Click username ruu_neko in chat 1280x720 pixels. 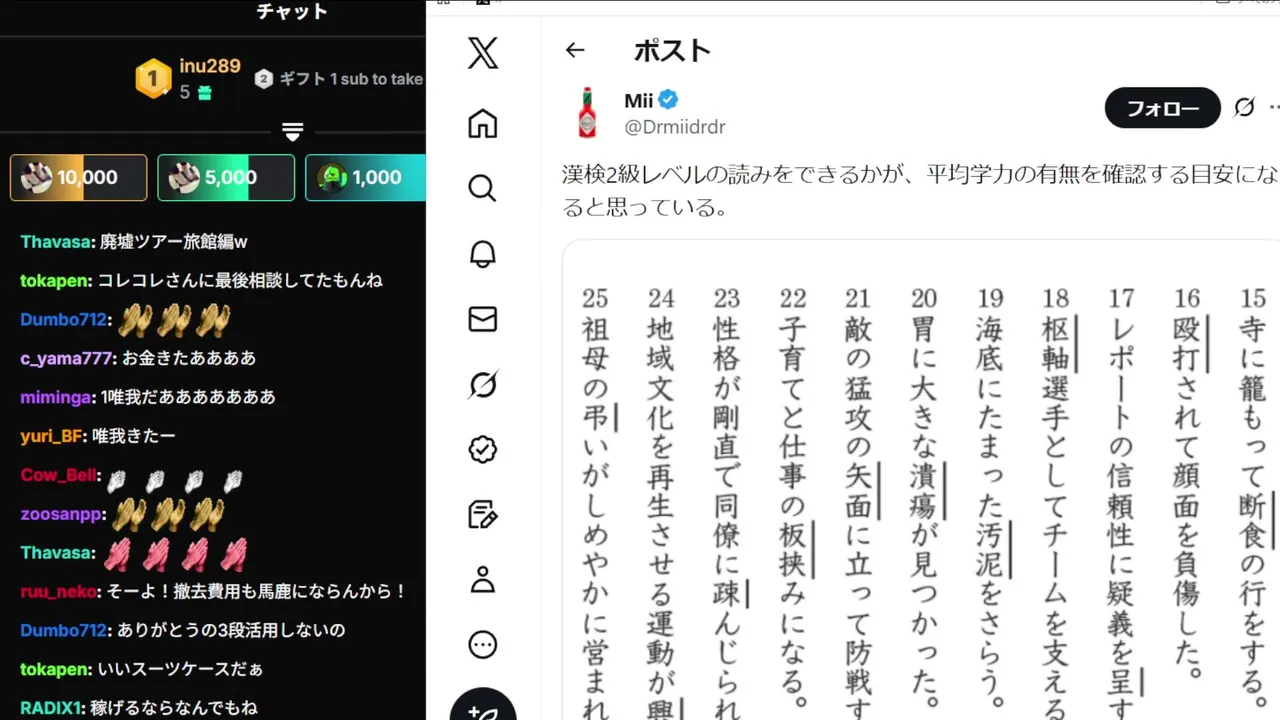[x=59, y=592]
